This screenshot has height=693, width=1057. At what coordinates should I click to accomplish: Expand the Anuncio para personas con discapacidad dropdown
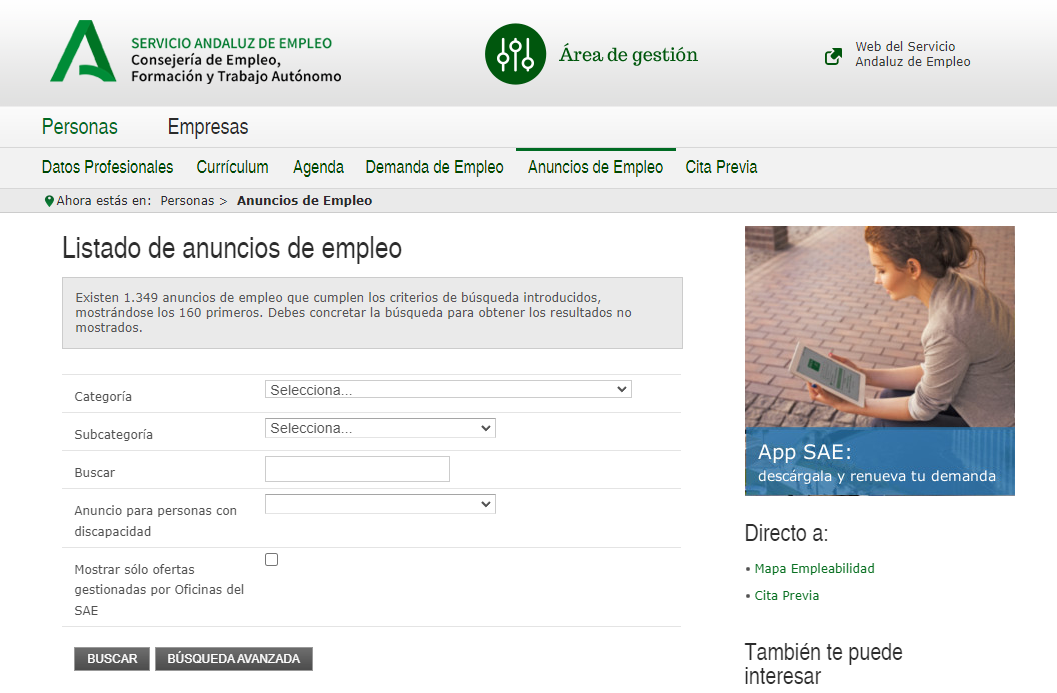tap(380, 504)
